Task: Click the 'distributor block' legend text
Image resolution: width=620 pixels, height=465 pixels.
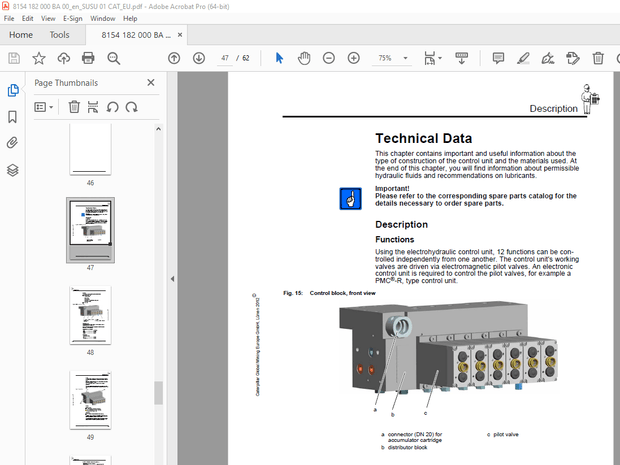Action: (x=408, y=448)
